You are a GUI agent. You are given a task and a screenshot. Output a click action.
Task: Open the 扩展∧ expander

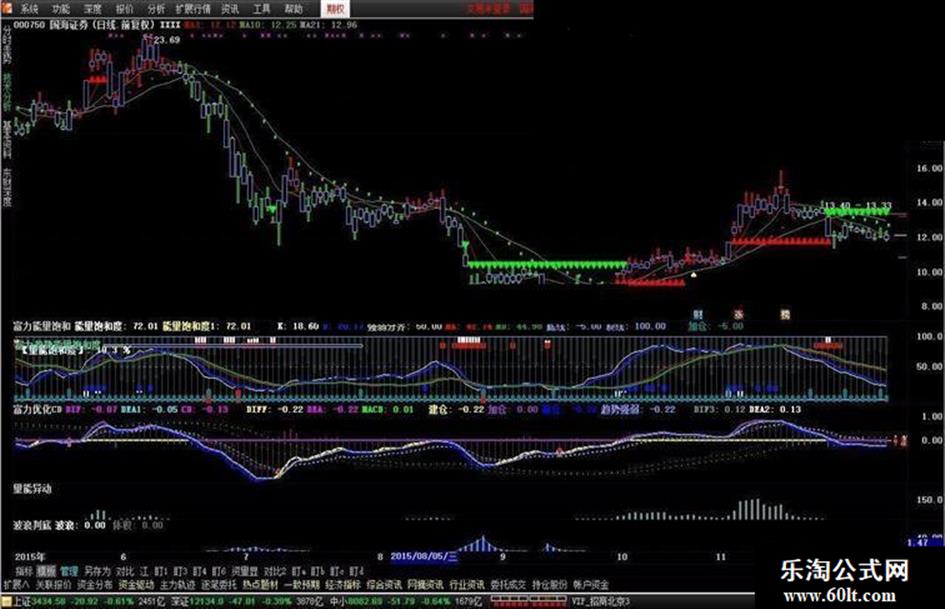16,584
